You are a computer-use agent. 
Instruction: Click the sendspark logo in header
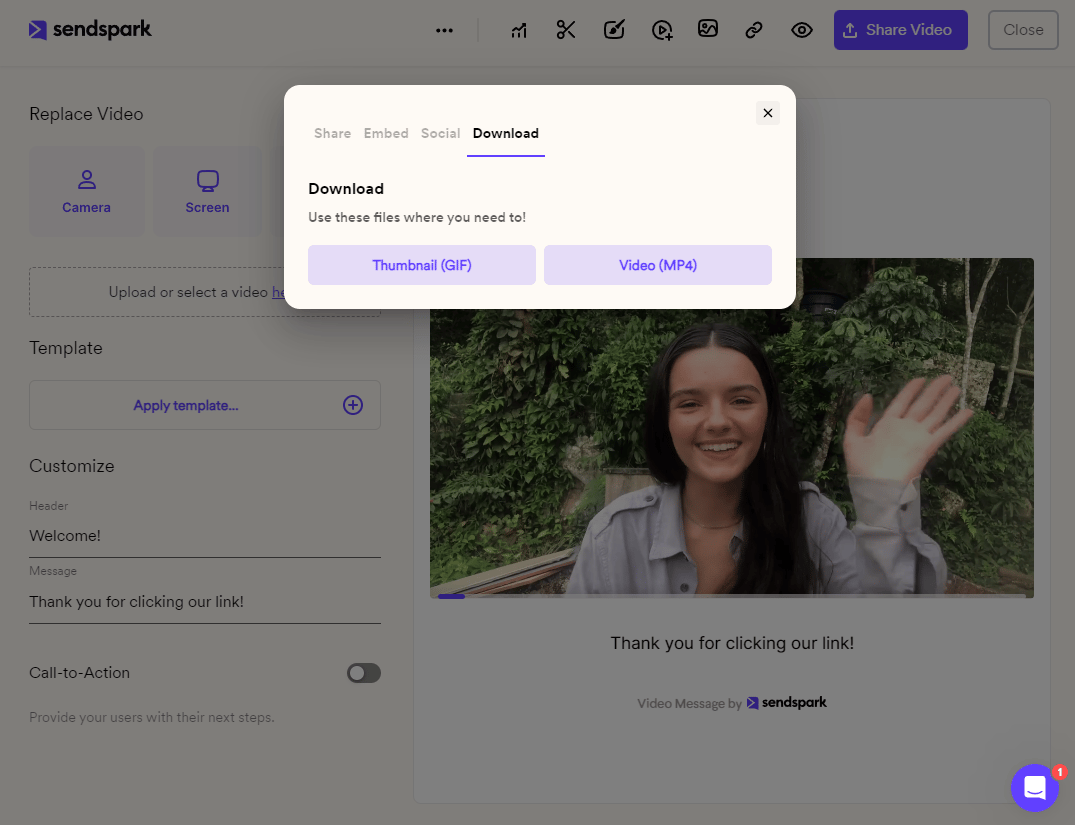point(90,29)
